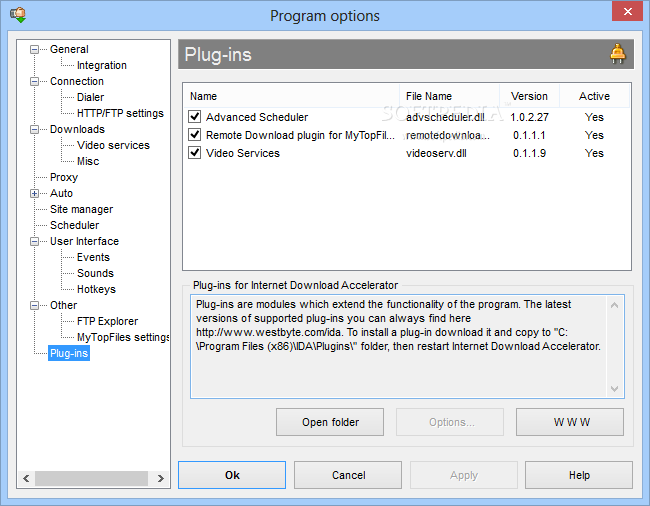Click the Internet Download Accelerator title bar icon
Image resolution: width=650 pixels, height=506 pixels.
[x=18, y=15]
